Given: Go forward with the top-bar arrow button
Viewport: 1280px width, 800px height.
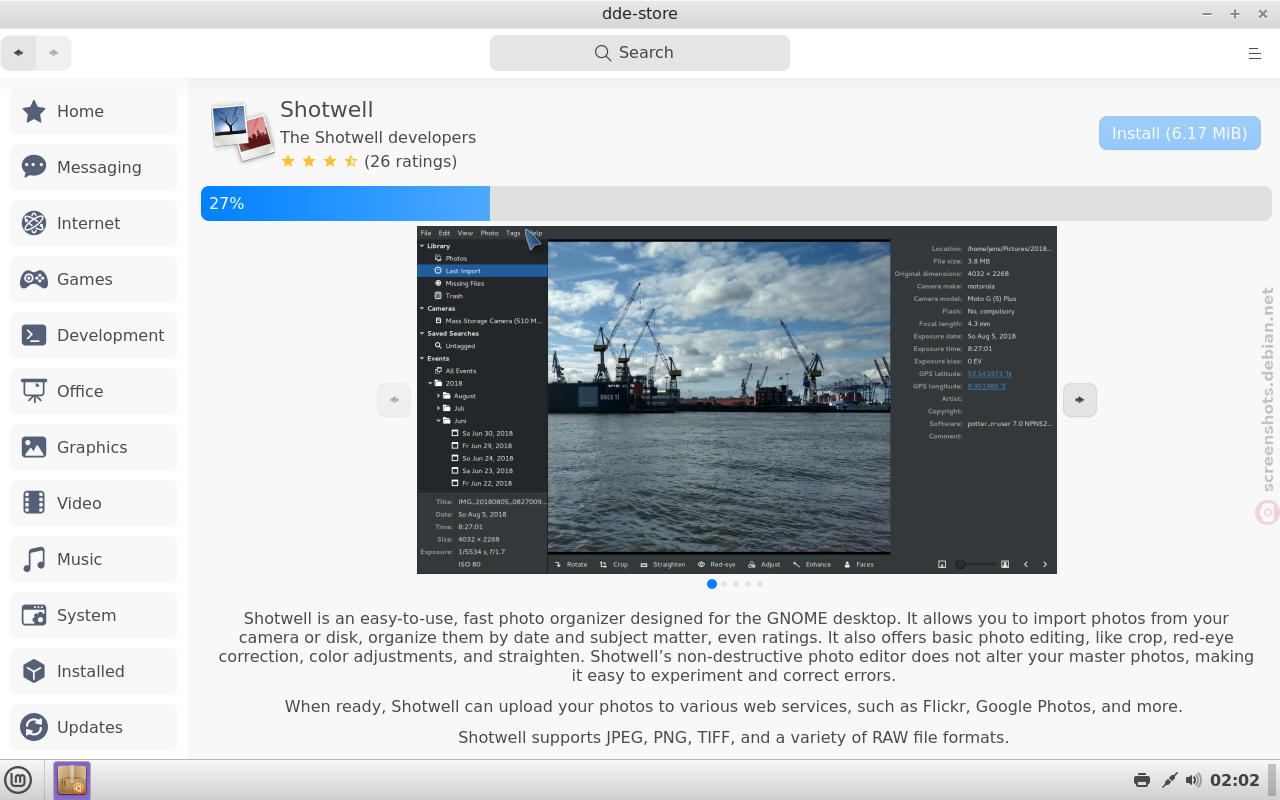Looking at the screenshot, I should point(54,53).
